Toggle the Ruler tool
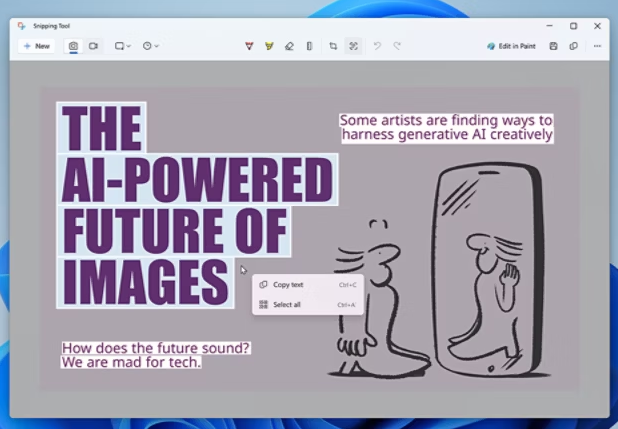618x429 pixels. (309, 46)
